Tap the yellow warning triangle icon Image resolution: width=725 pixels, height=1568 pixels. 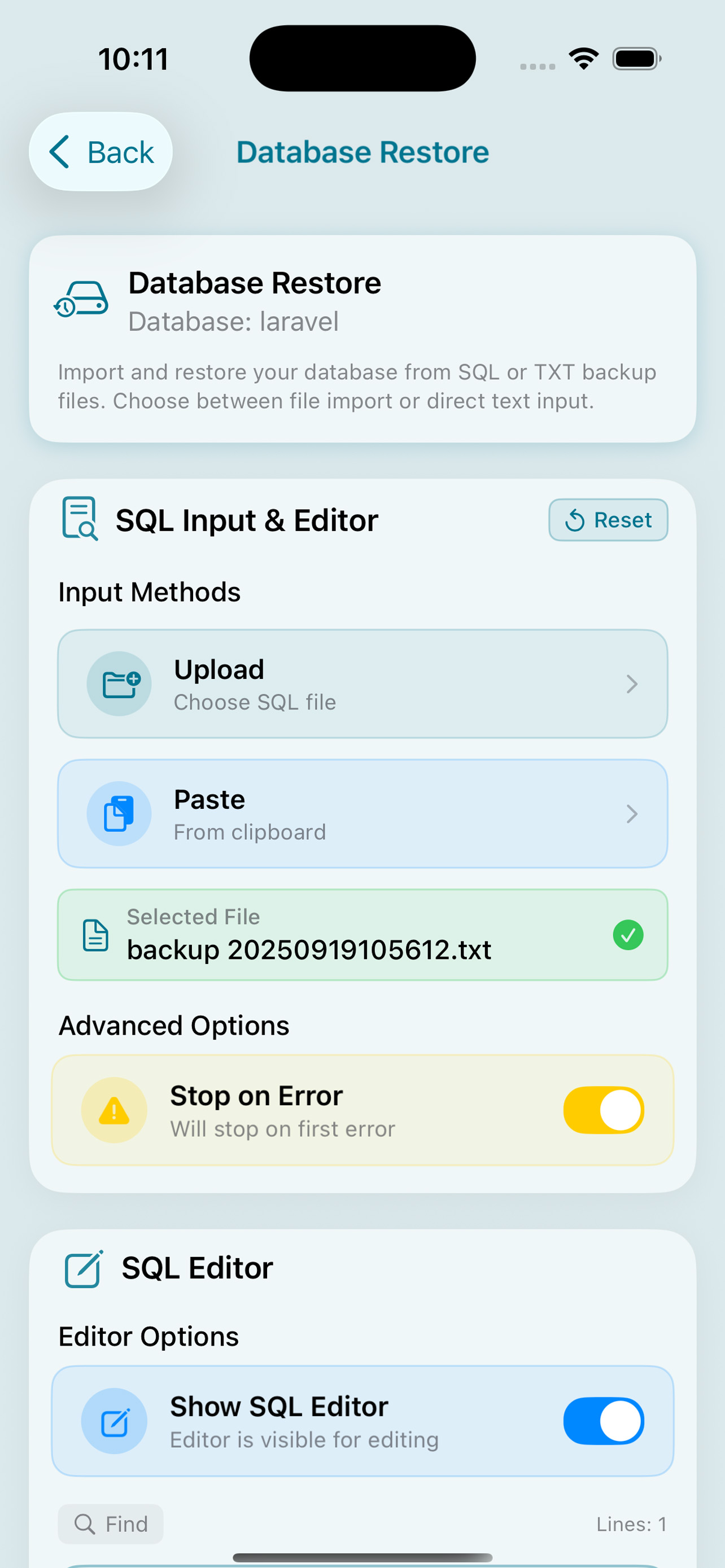tap(115, 1110)
